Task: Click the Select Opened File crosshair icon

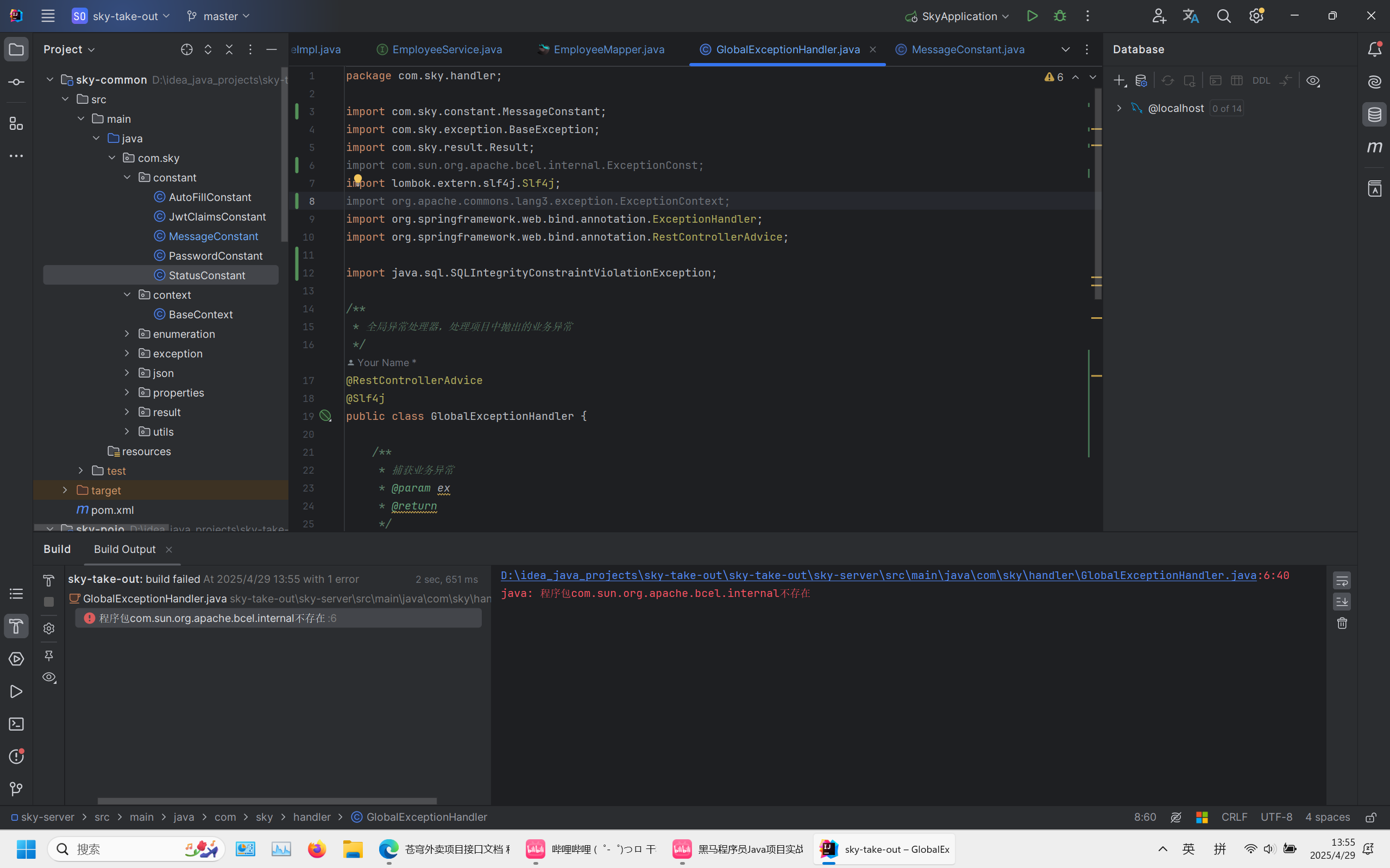Action: click(x=186, y=49)
